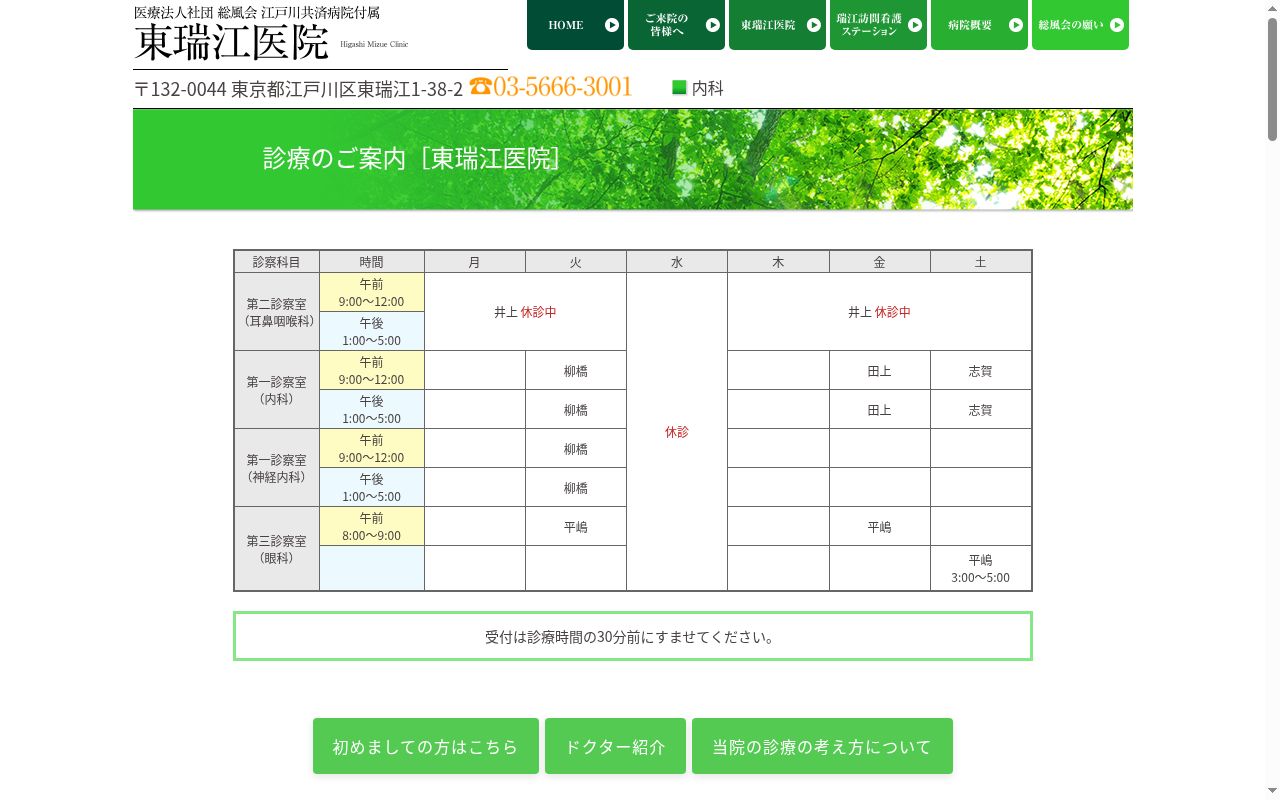The height and width of the screenshot is (800, 1280).
Task: Click the 井上 休診中 cell under 月・火
Action: point(525,312)
